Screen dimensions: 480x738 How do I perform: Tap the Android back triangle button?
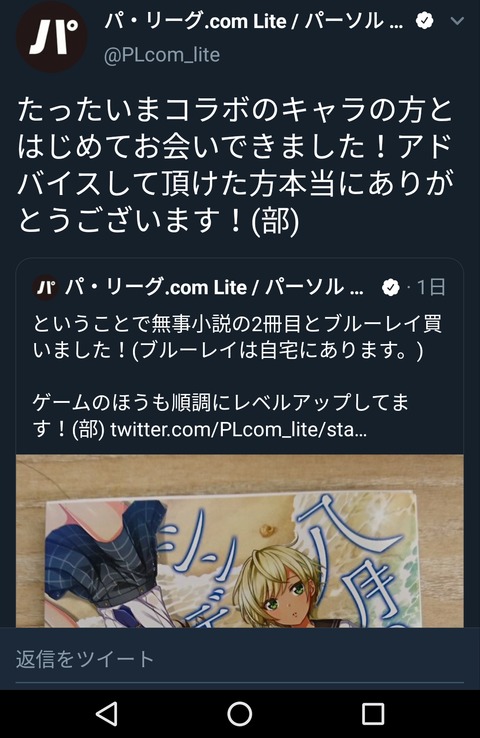tap(107, 714)
